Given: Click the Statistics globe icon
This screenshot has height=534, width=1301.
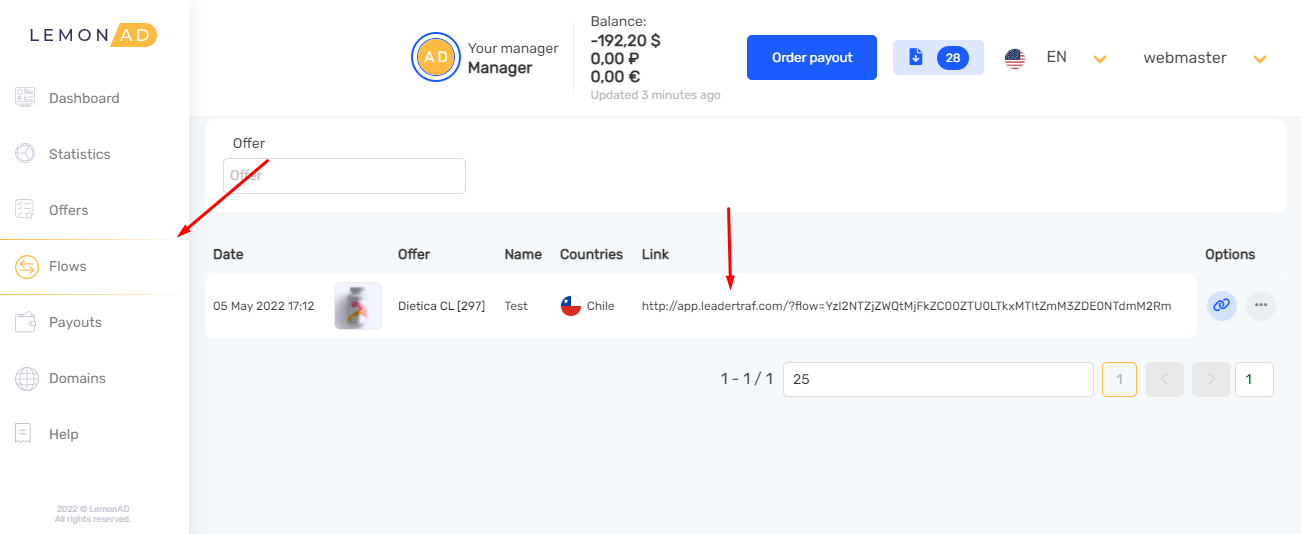Looking at the screenshot, I should coord(25,154).
